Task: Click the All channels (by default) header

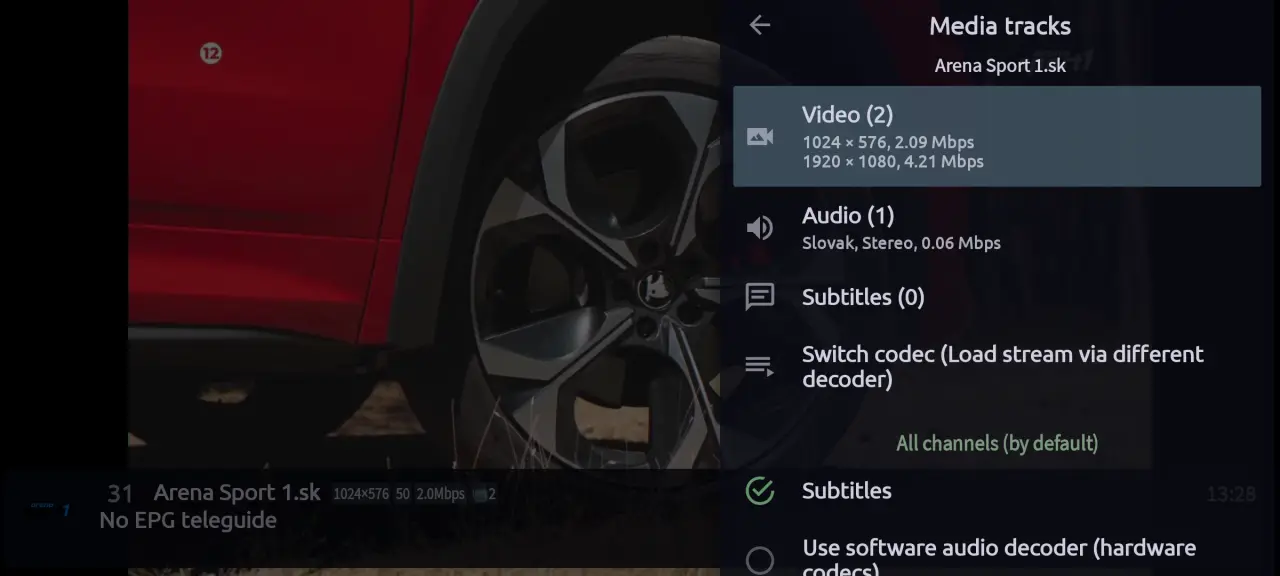Action: coord(997,443)
